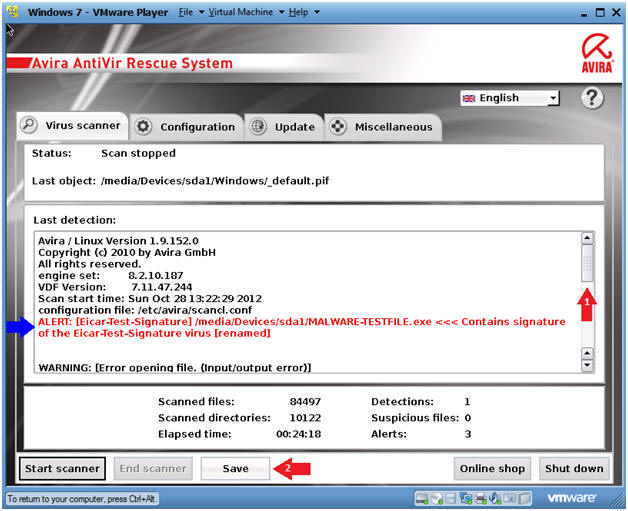Click the red ALERT Eicar-Test-Signature line
Screen dimensions: 628x511
tap(302, 328)
